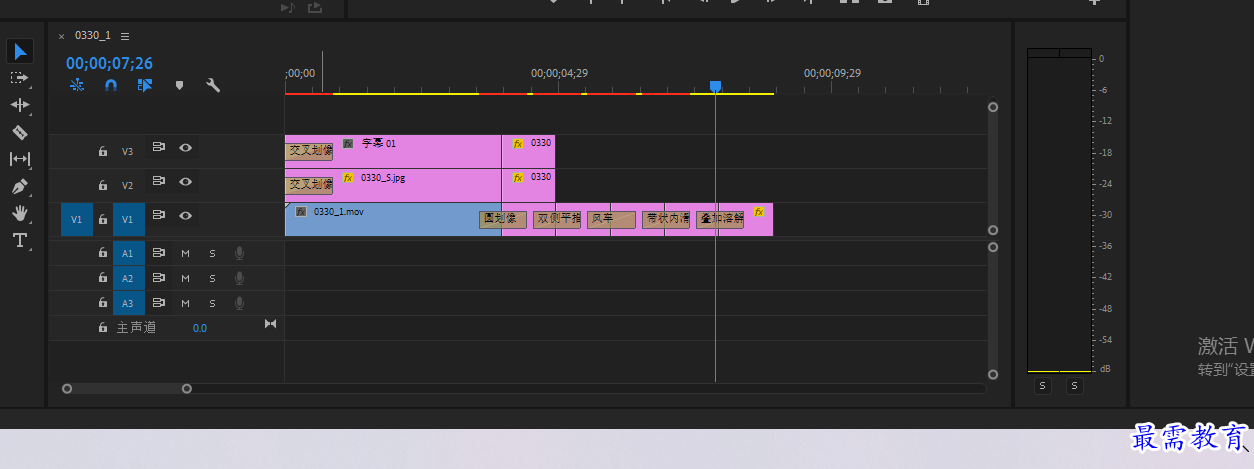Screen dimensions: 1254x469
Task: Select the Hand tool
Action: point(20,213)
